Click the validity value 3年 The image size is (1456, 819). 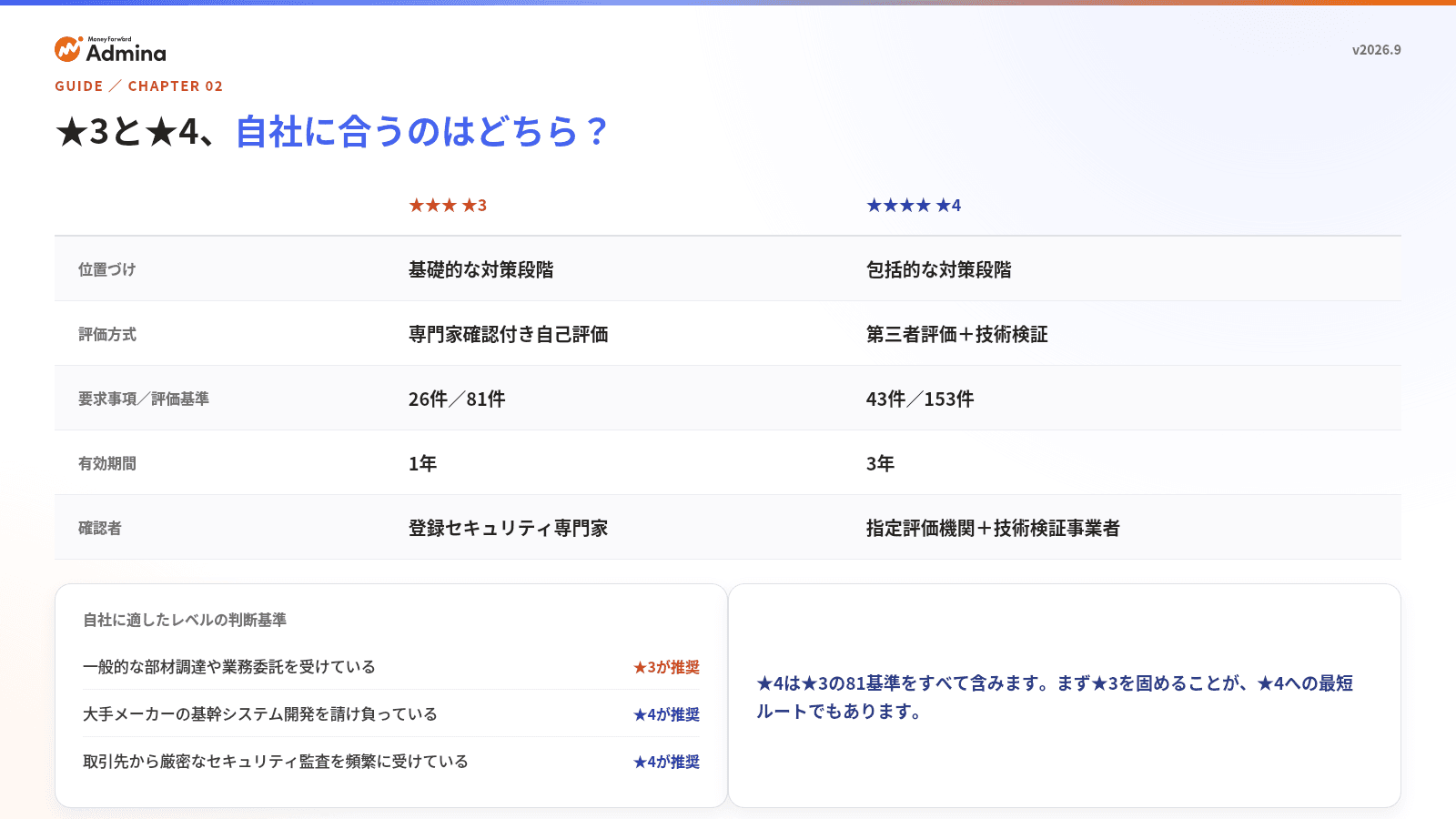point(880,463)
